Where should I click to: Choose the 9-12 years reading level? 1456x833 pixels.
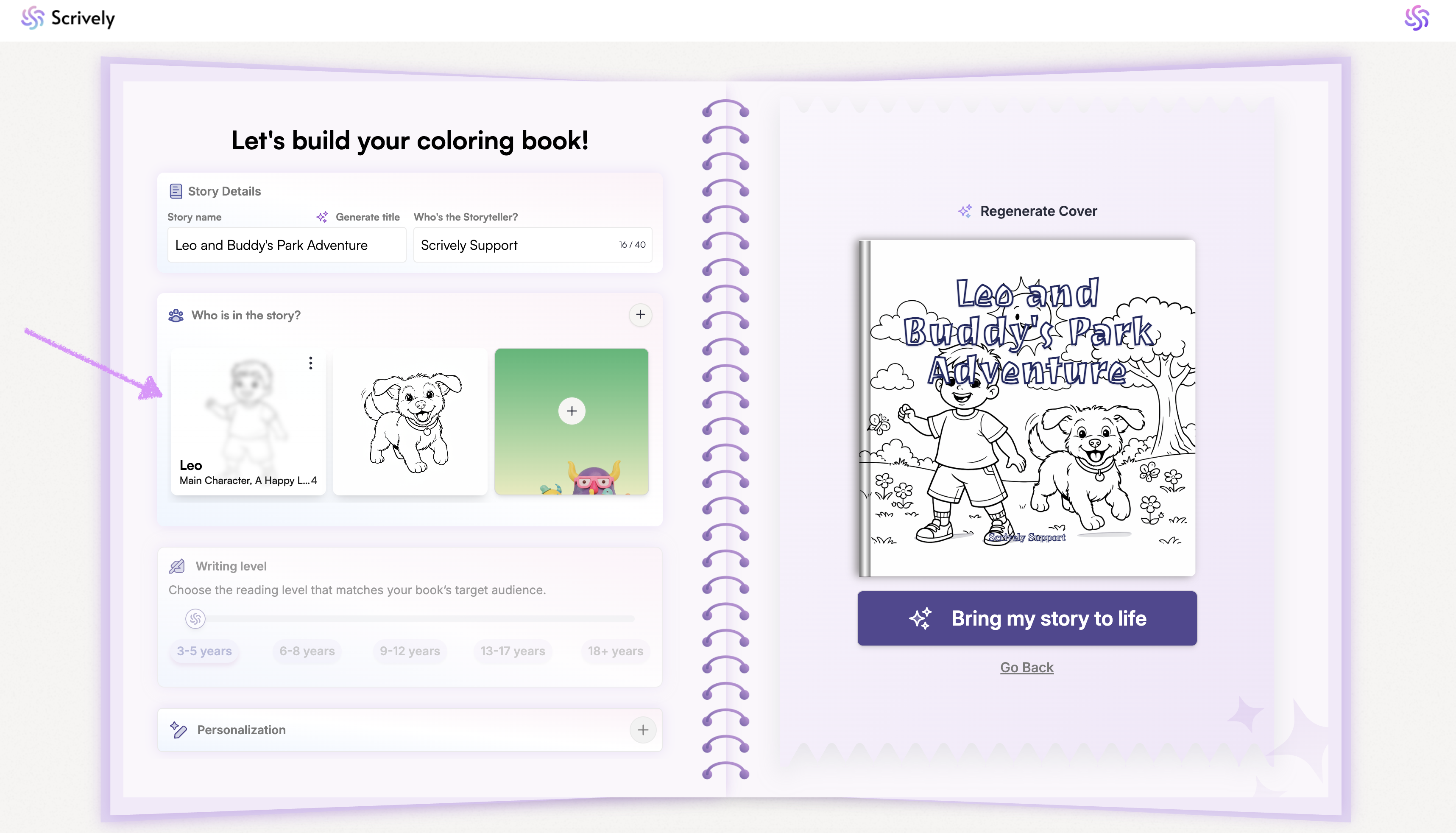410,651
